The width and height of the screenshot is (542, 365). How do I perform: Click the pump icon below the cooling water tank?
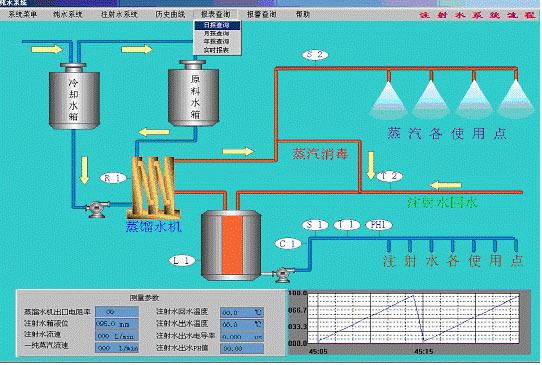coord(97,209)
